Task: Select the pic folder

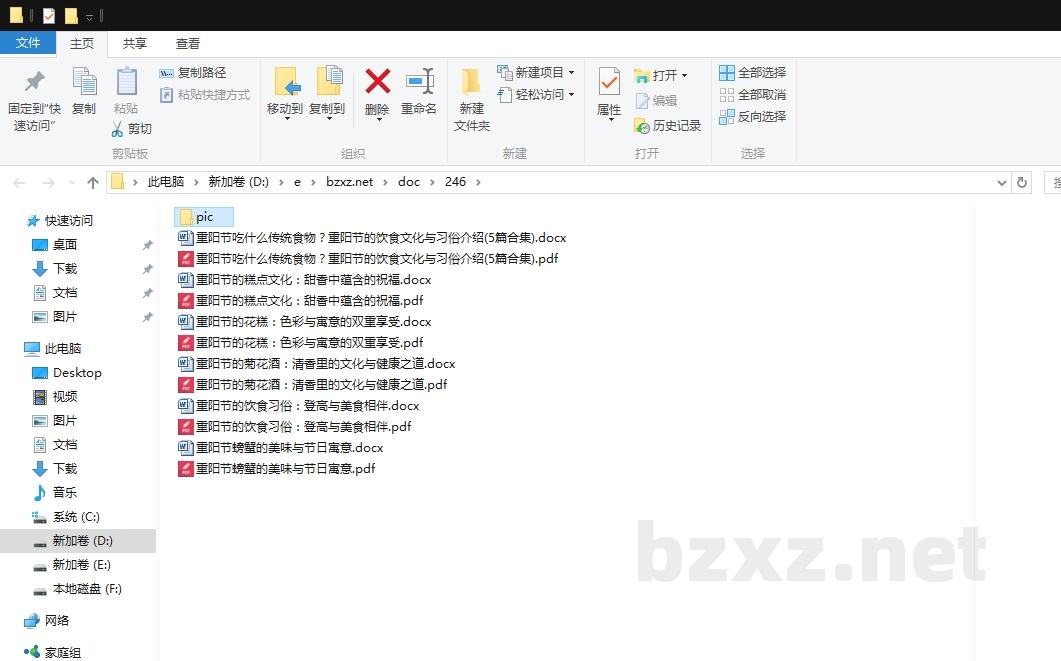Action: [x=204, y=217]
